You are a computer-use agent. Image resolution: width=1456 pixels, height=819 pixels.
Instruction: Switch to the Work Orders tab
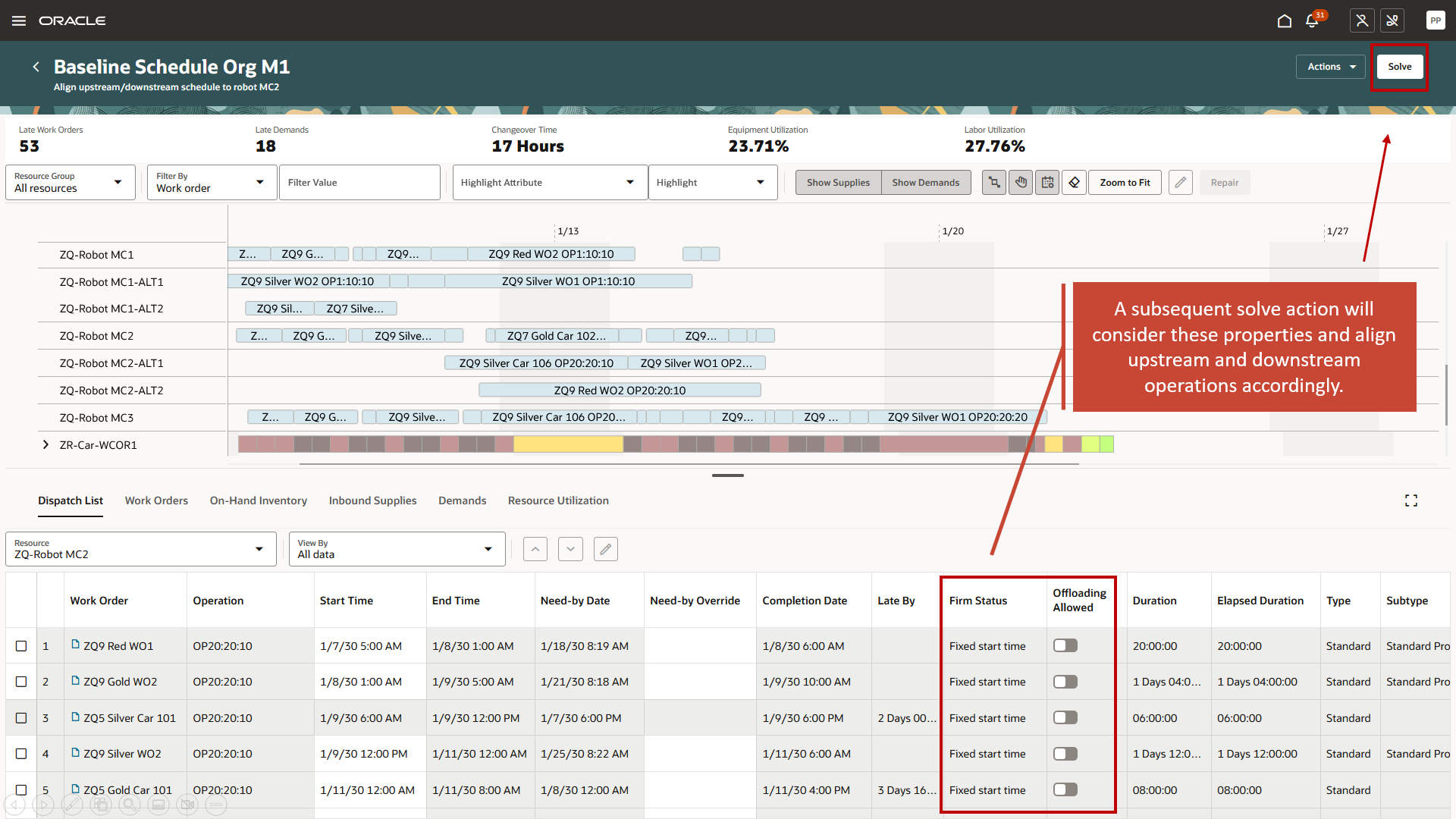(x=156, y=500)
